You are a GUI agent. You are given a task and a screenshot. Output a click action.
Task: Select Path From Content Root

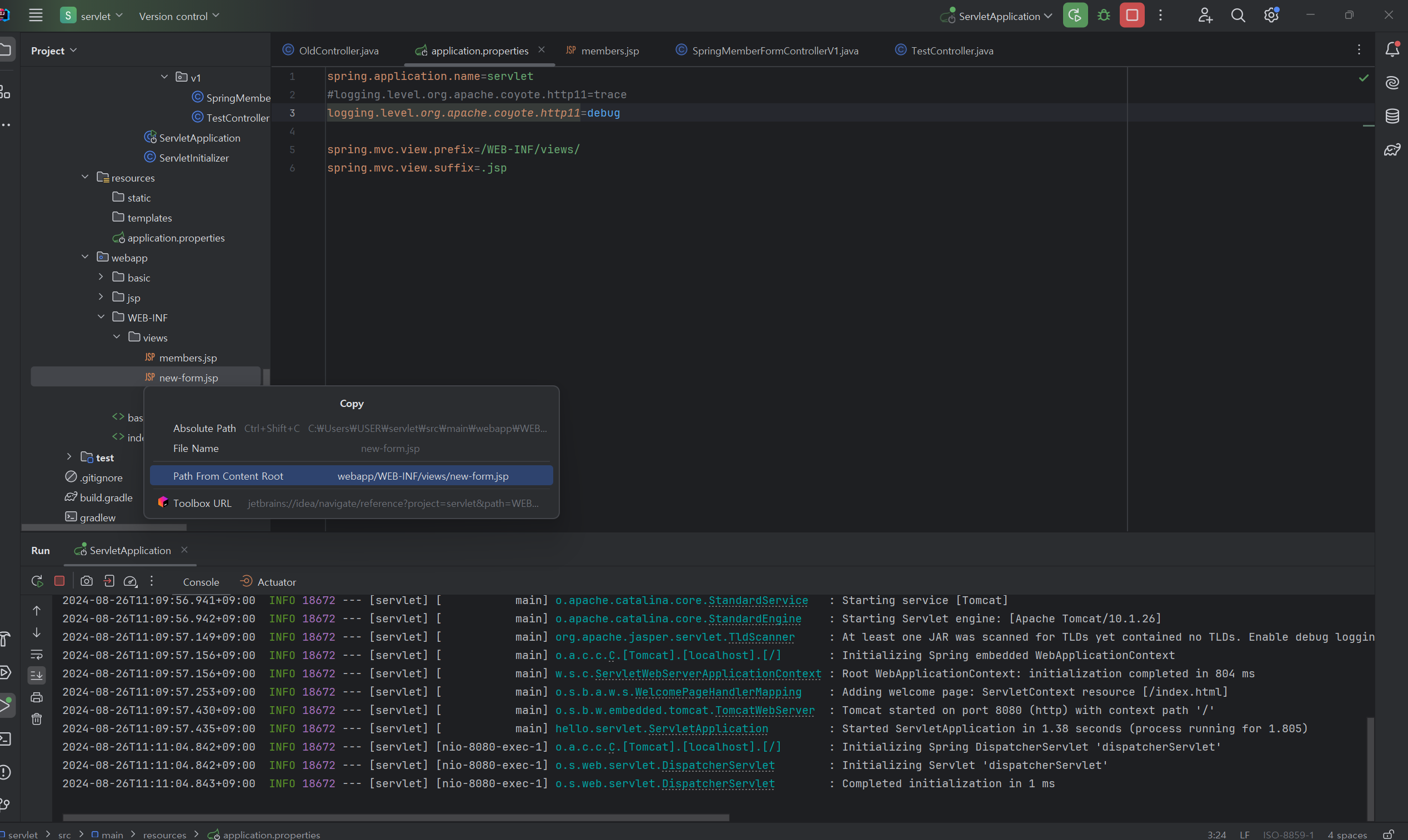point(352,476)
